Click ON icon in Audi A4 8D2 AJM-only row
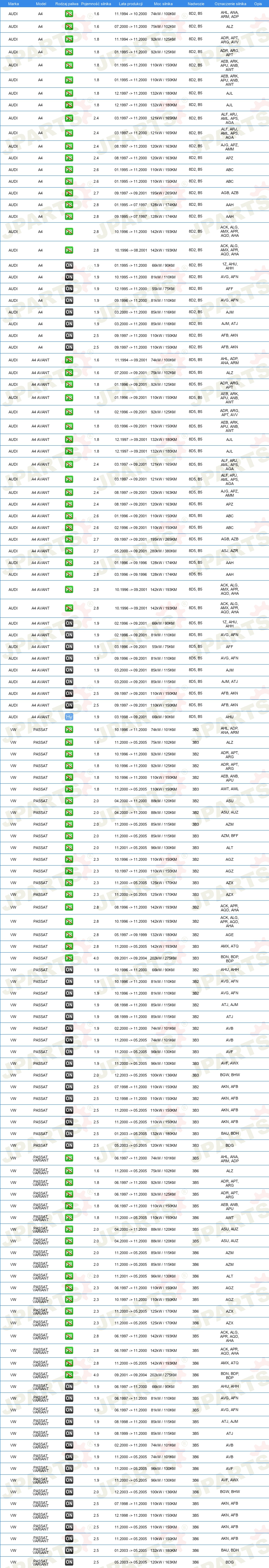The height and width of the screenshot is (1568, 269). (69, 312)
